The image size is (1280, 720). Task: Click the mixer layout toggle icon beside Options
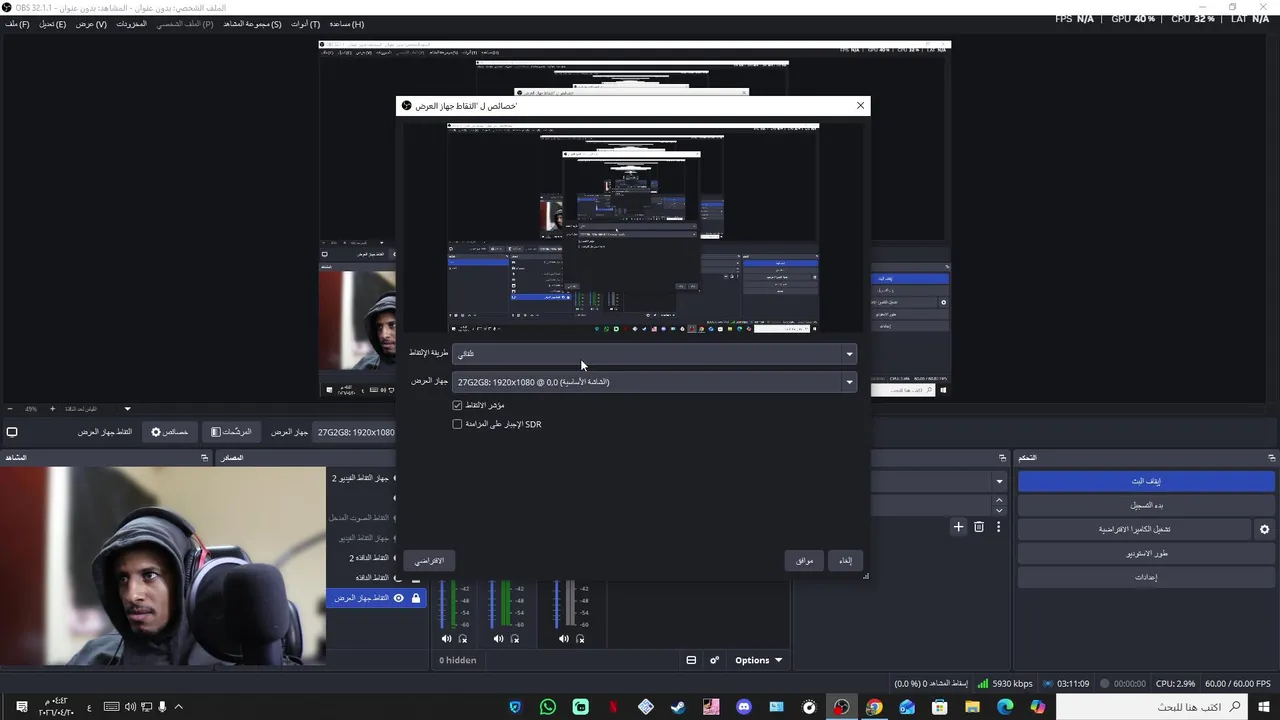coord(691,660)
